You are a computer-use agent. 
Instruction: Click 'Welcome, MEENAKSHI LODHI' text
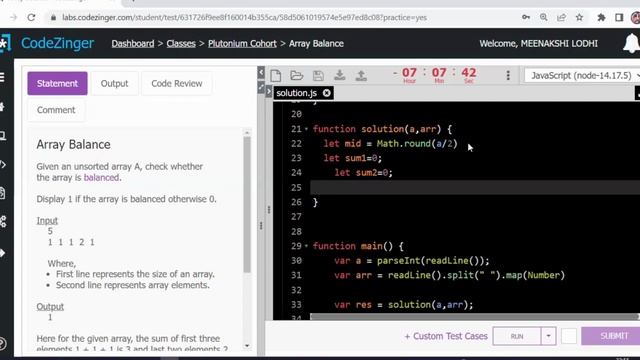538,44
